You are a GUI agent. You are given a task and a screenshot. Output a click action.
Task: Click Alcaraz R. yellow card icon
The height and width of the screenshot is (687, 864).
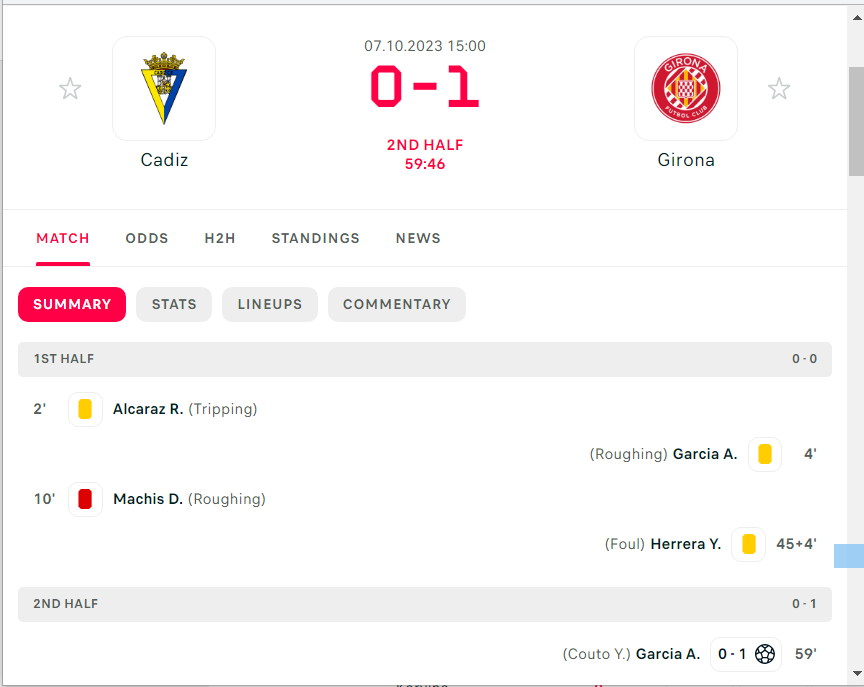(x=85, y=409)
